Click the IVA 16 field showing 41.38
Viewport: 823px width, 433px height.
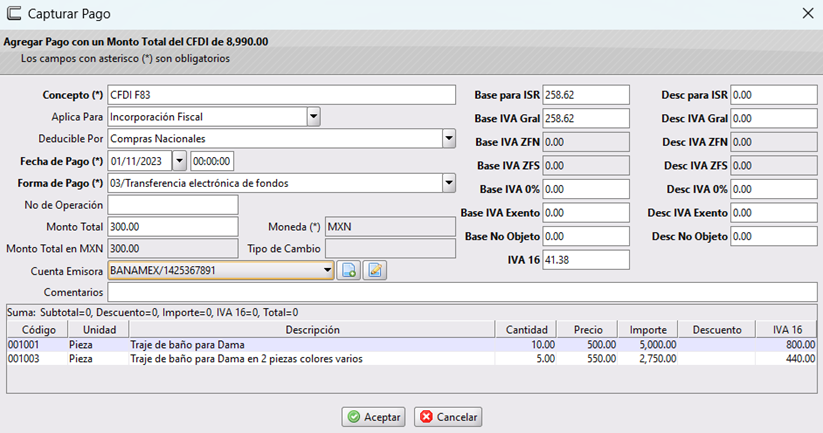pyautogui.click(x=586, y=260)
